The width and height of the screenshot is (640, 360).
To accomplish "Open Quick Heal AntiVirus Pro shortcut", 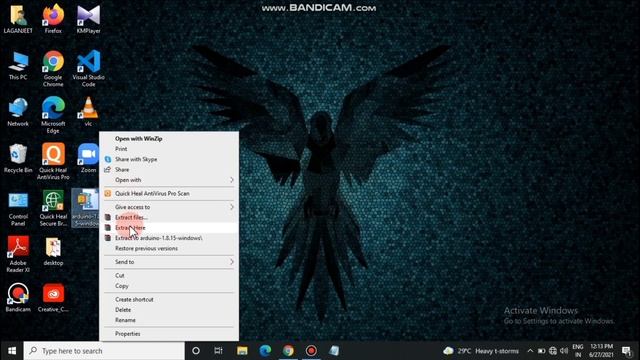I will tap(53, 162).
